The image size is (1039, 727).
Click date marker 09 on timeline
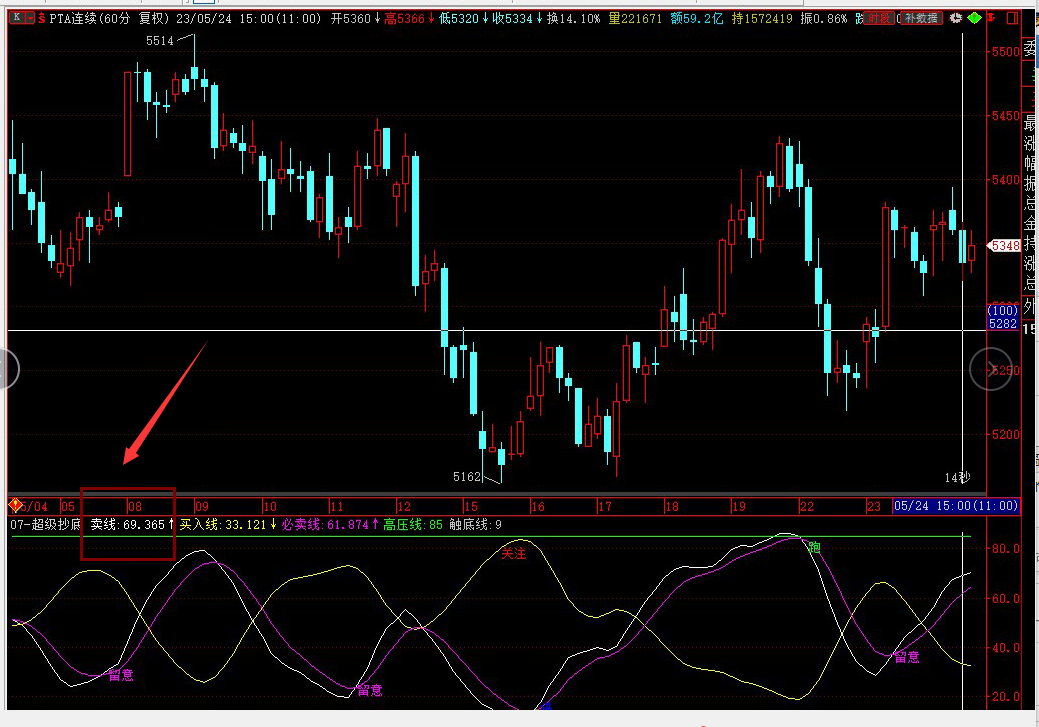pyautogui.click(x=202, y=506)
